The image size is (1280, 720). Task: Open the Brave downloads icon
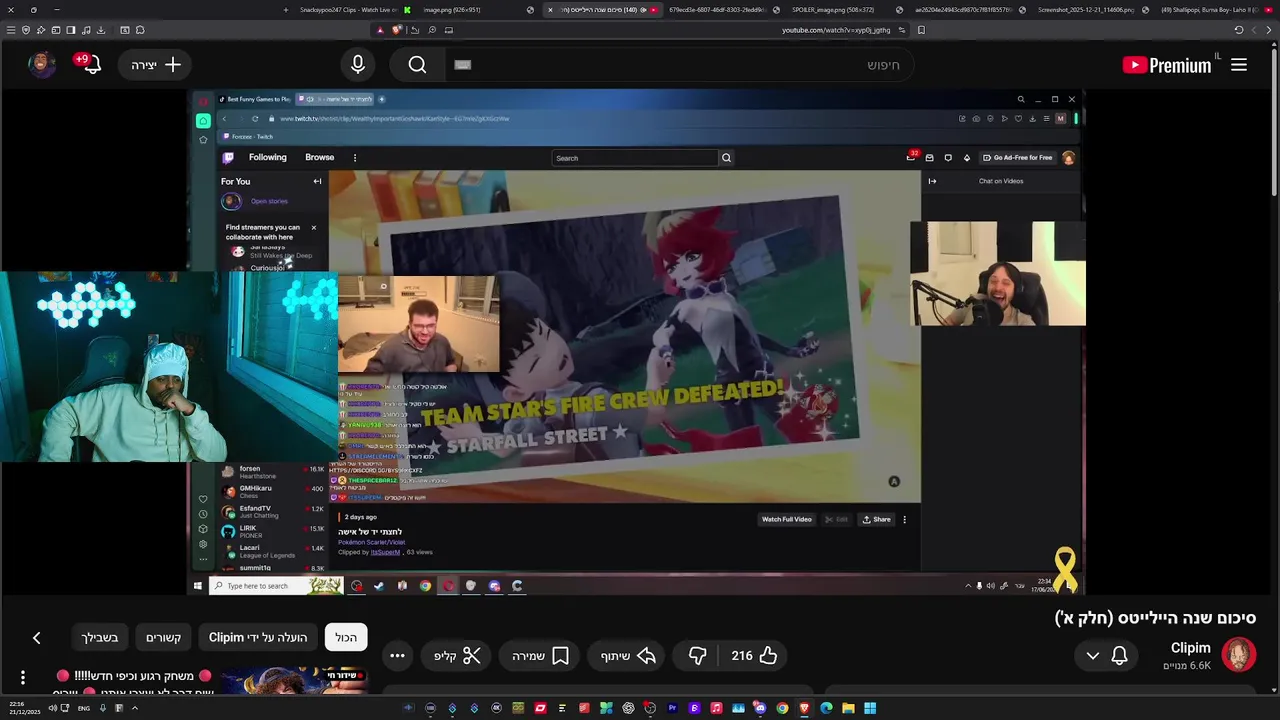tap(100, 30)
